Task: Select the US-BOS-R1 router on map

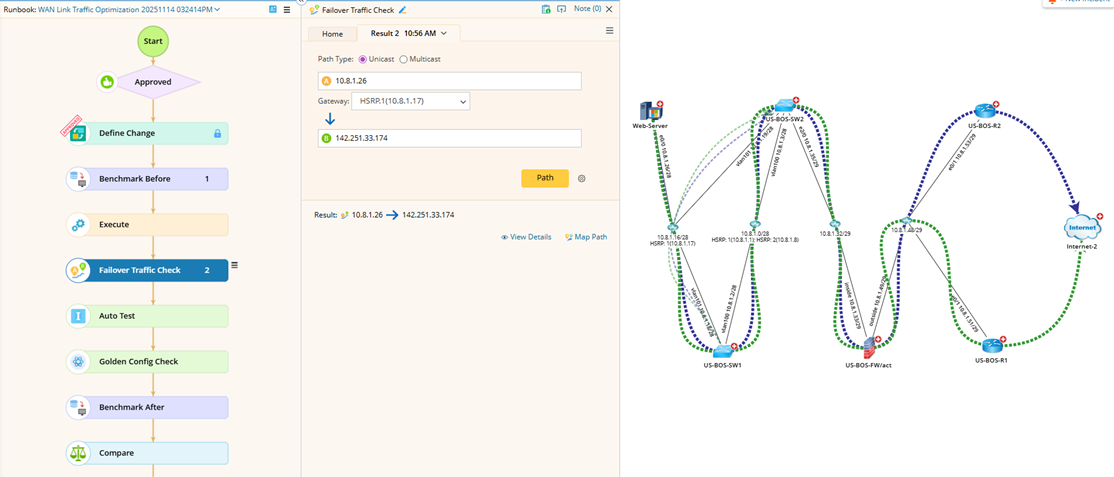Action: [993, 345]
